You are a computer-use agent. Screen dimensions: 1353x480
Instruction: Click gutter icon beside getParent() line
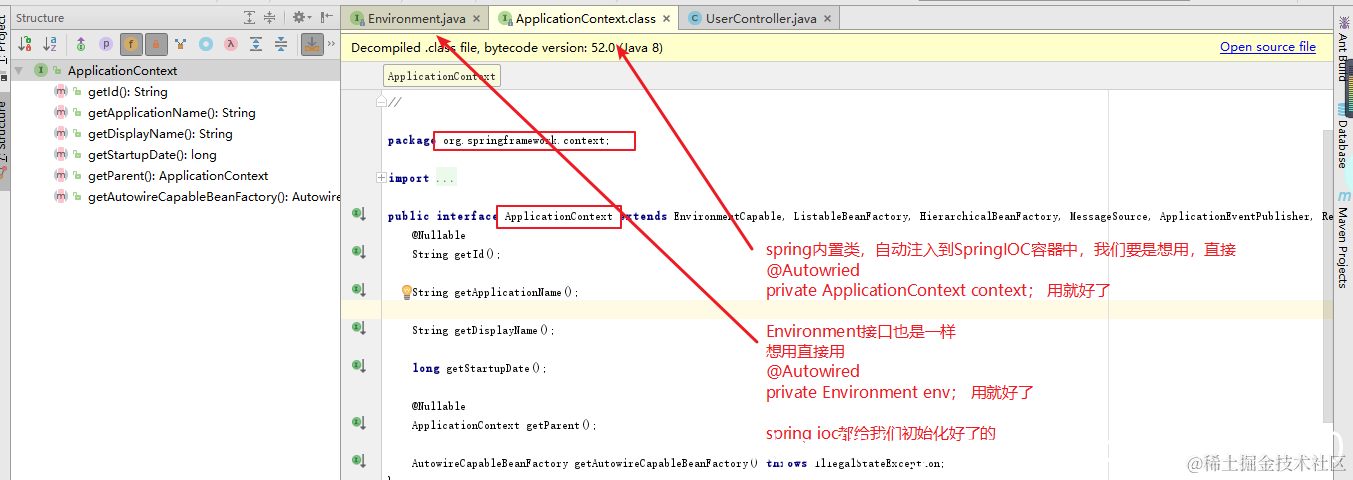click(x=358, y=423)
